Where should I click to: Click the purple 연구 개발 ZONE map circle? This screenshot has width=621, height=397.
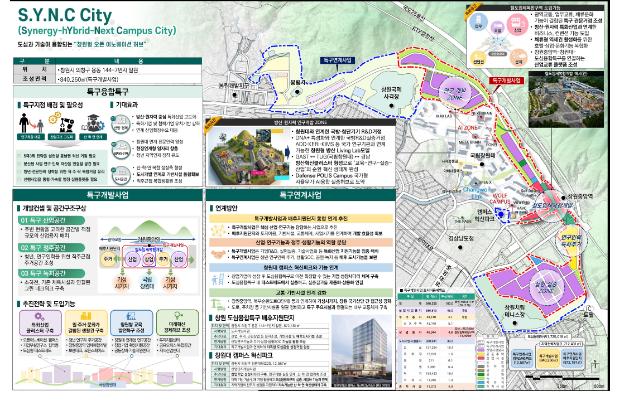[455, 94]
